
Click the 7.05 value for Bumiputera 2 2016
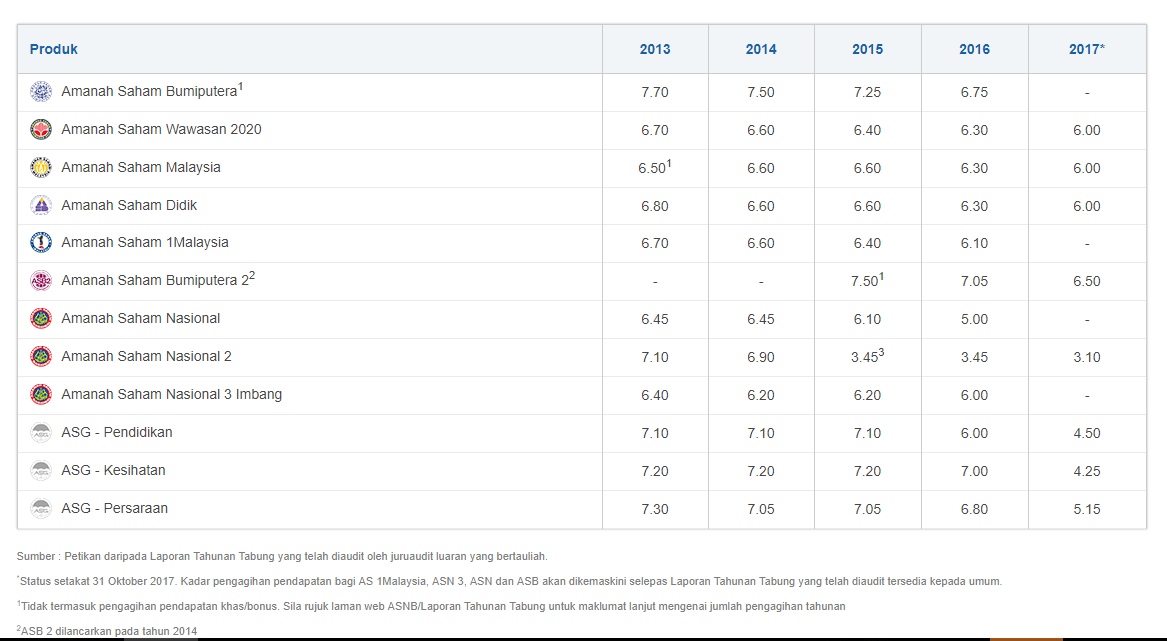coord(974,281)
